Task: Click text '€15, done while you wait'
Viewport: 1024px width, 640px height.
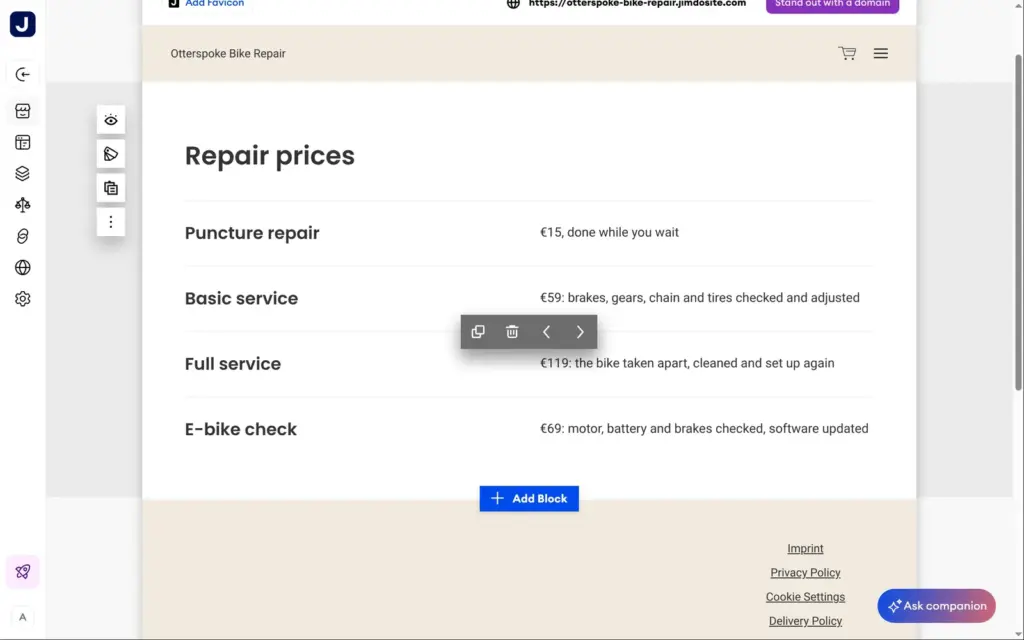Action: tap(609, 232)
